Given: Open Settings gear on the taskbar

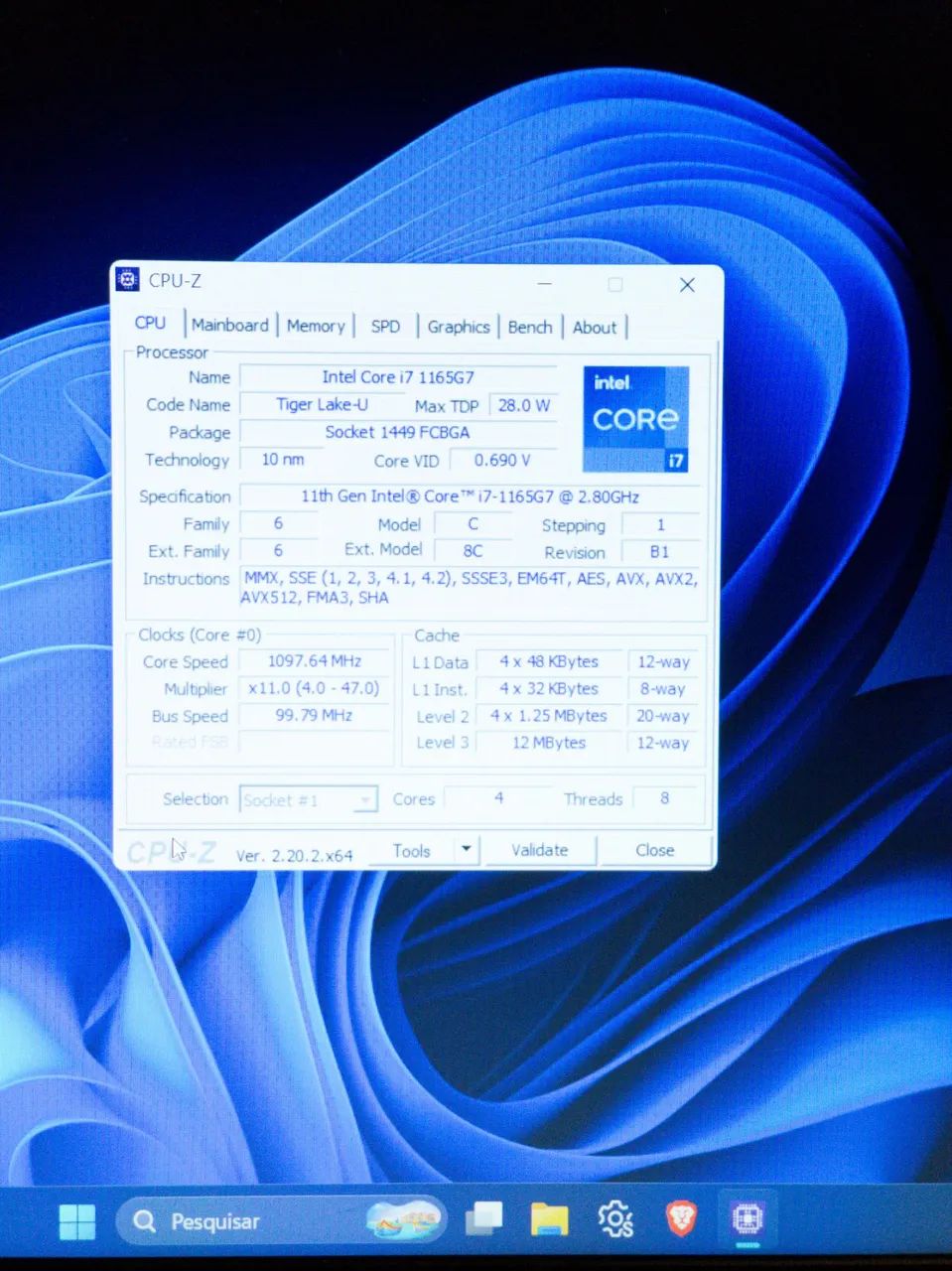Looking at the screenshot, I should coord(615,1219).
